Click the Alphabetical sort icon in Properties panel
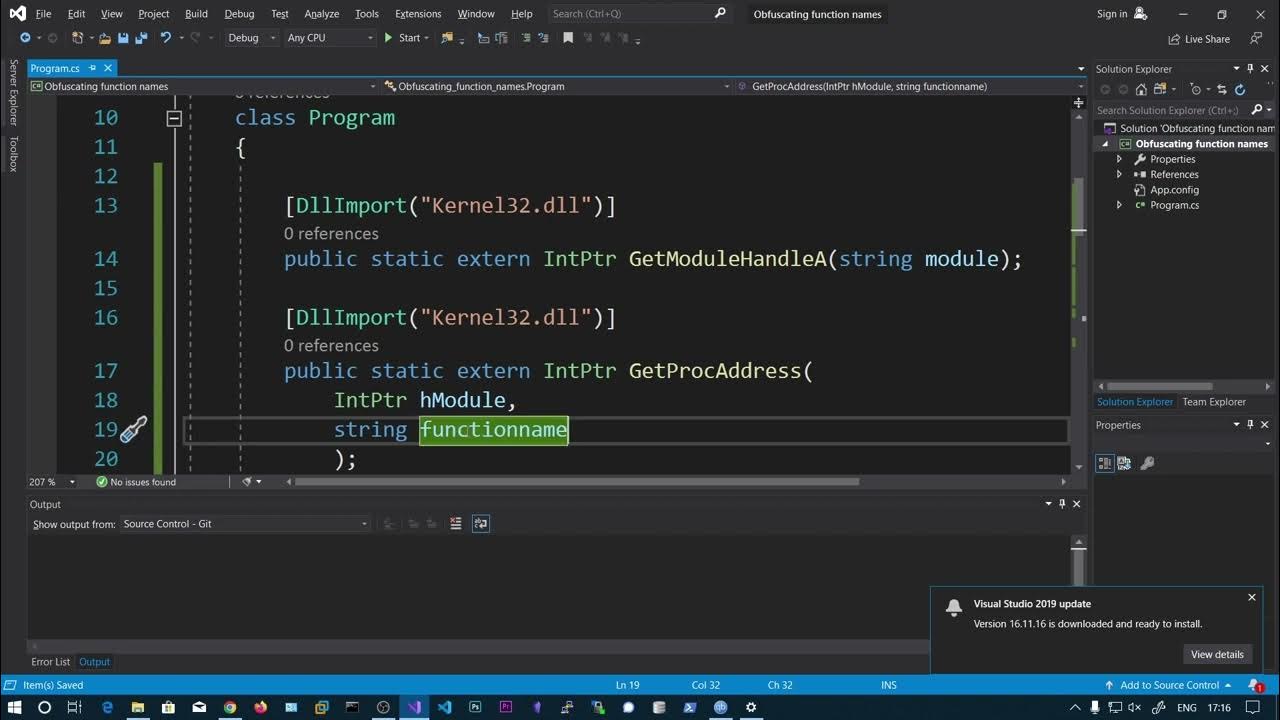1280x720 pixels. click(1124, 463)
